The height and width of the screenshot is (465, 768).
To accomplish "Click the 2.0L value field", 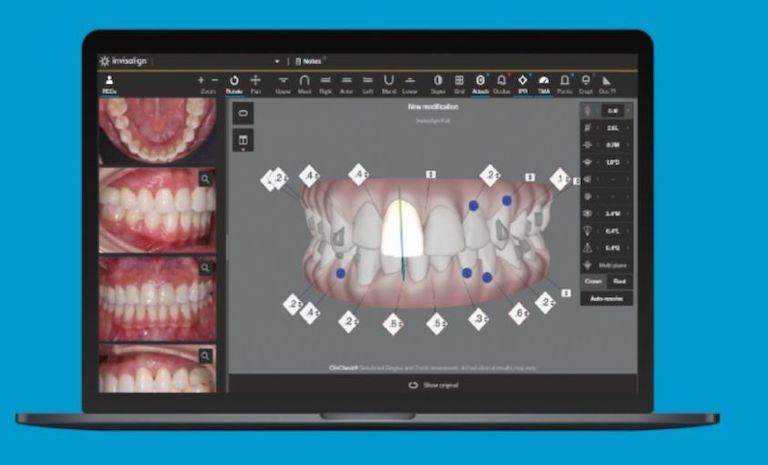I will pyautogui.click(x=613, y=128).
